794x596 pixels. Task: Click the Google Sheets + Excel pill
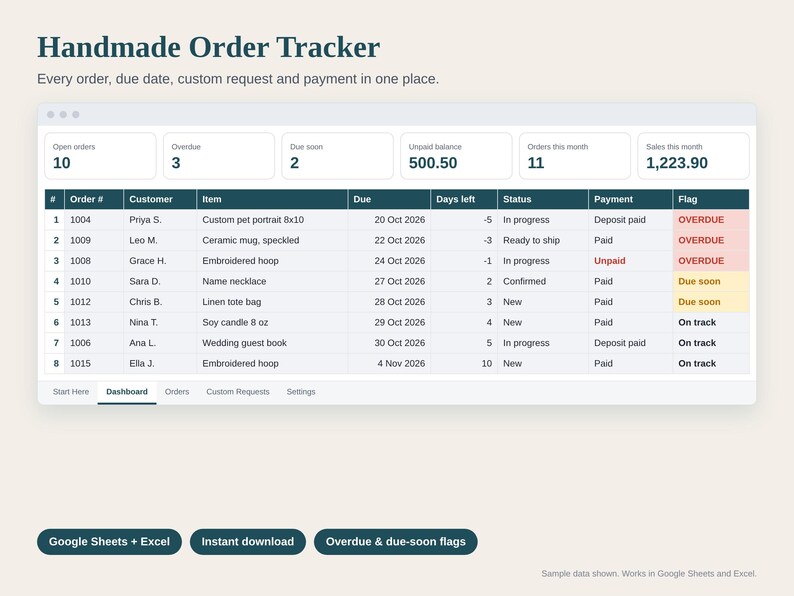109,542
